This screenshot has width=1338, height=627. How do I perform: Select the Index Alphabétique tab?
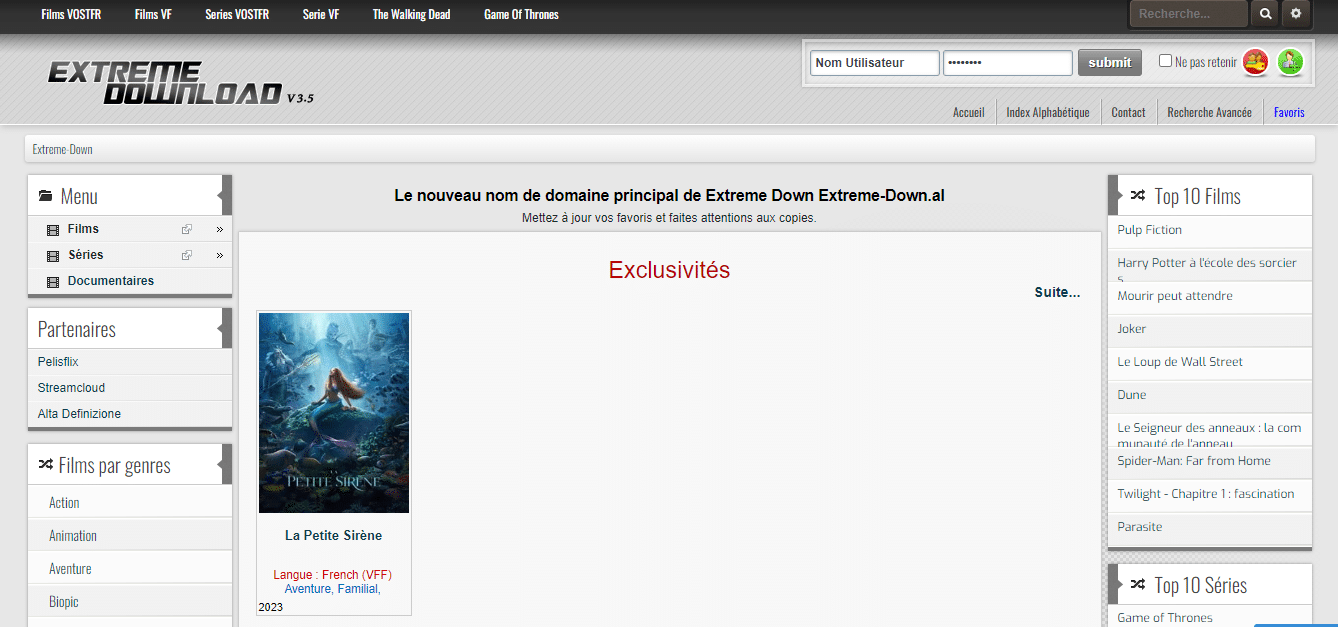tap(1047, 112)
